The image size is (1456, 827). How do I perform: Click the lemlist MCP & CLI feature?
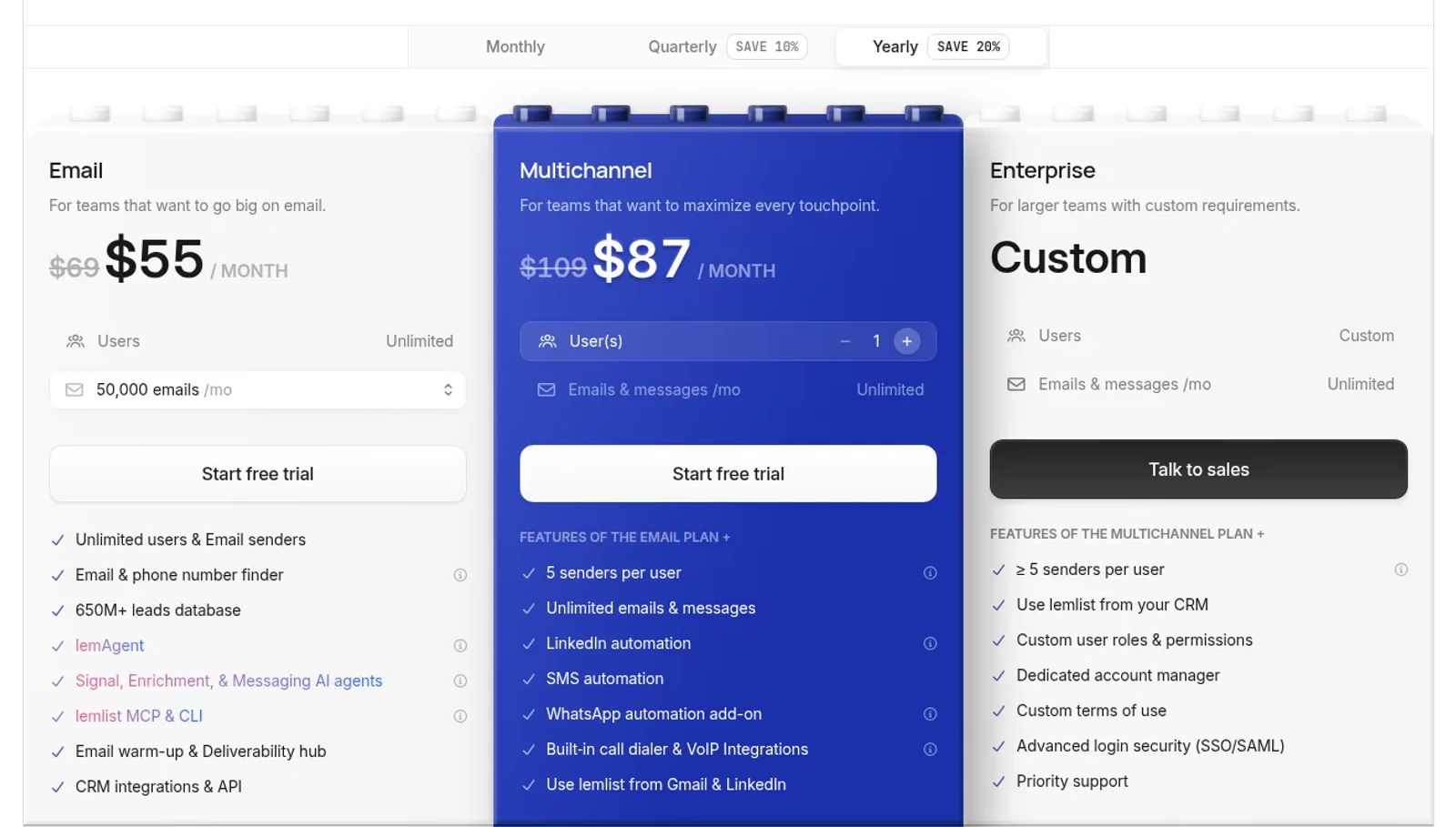click(x=139, y=717)
